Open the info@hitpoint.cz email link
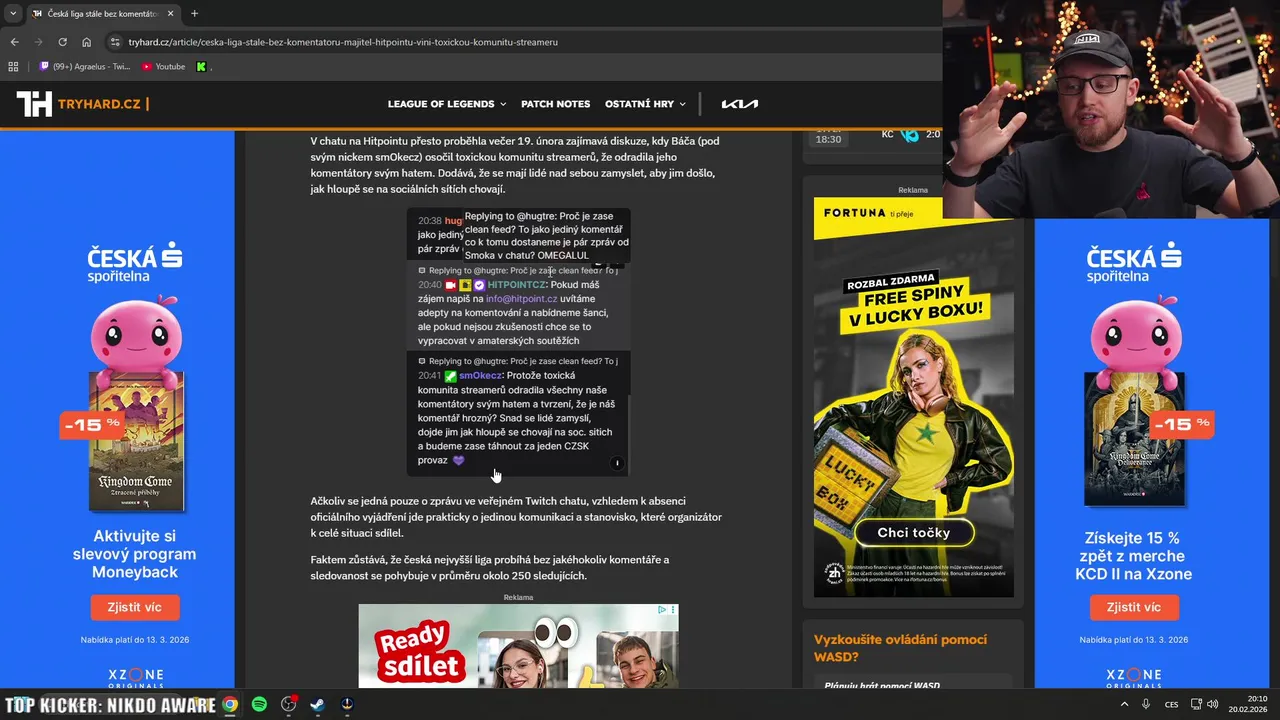Viewport: 1280px width, 720px height. coord(522,298)
